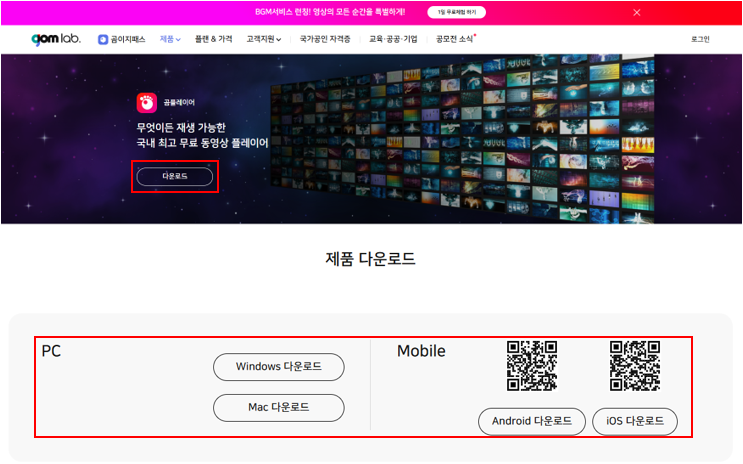Click the 곰플레이어 app icon
This screenshot has width=743, height=464.
[x=146, y=102]
